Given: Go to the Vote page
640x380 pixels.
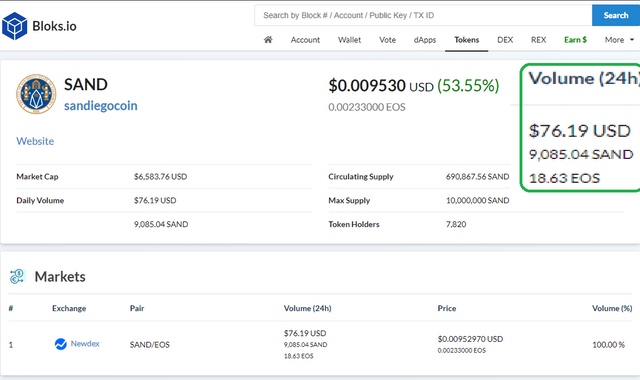Looking at the screenshot, I should 387,40.
